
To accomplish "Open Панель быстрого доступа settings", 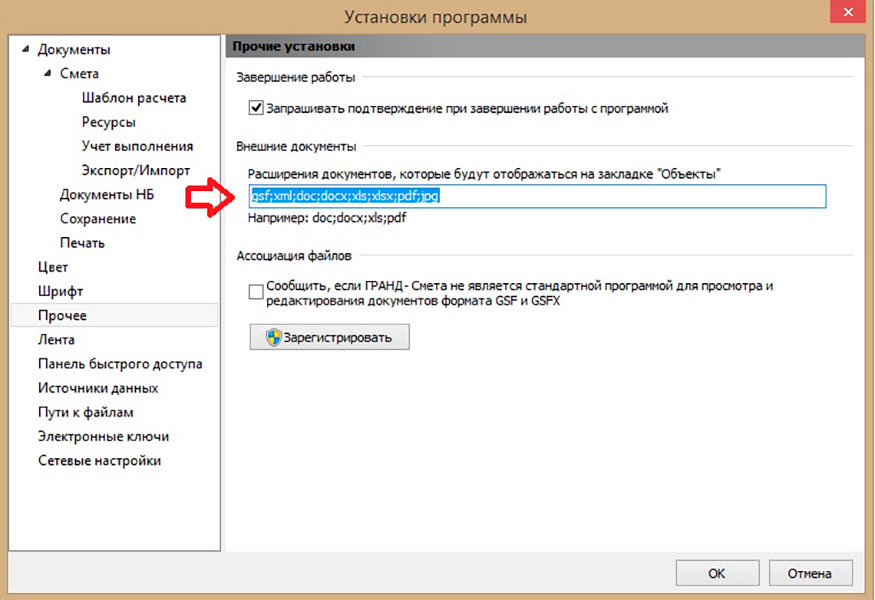I will coord(120,363).
